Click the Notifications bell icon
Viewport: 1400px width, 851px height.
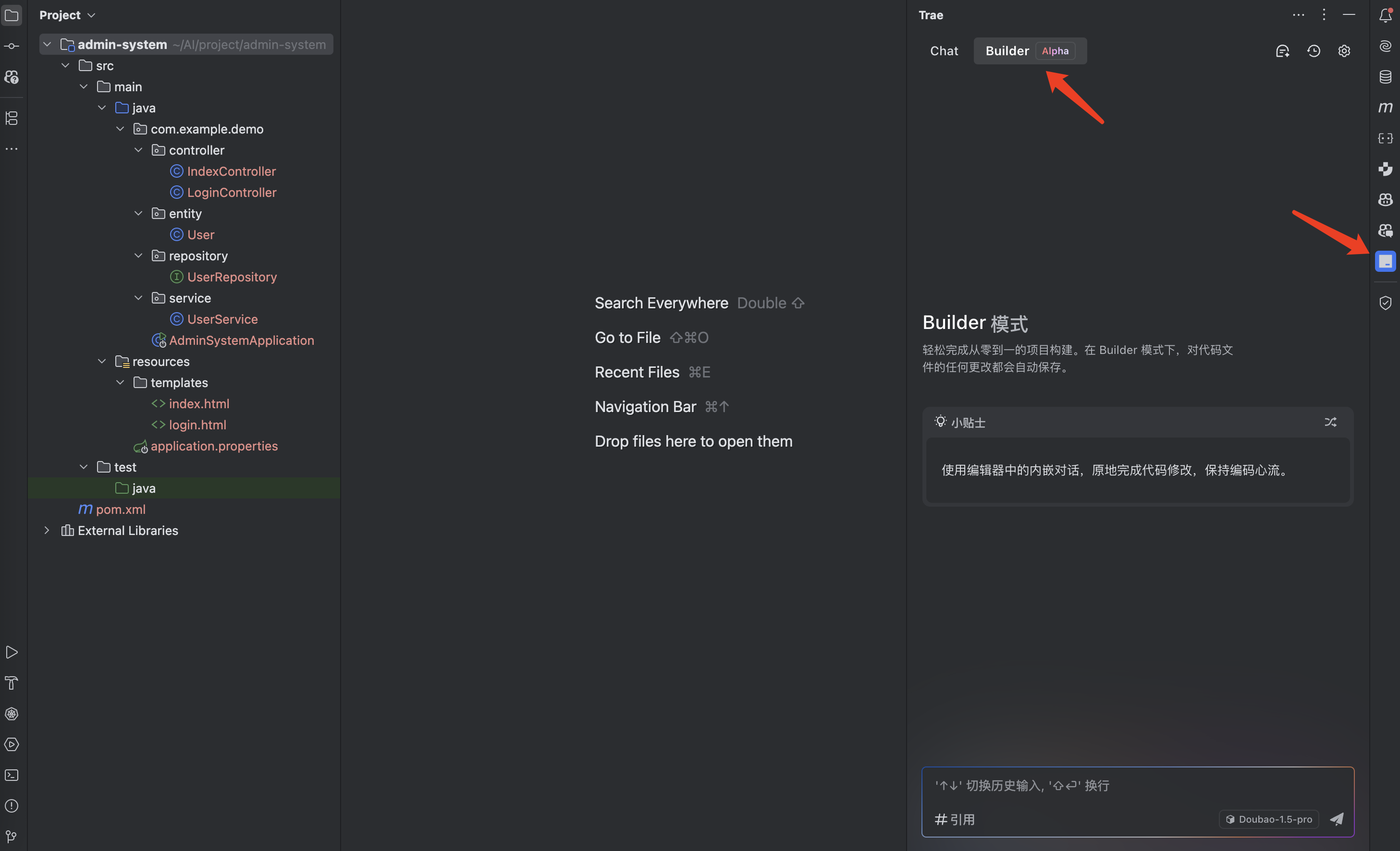1385,15
